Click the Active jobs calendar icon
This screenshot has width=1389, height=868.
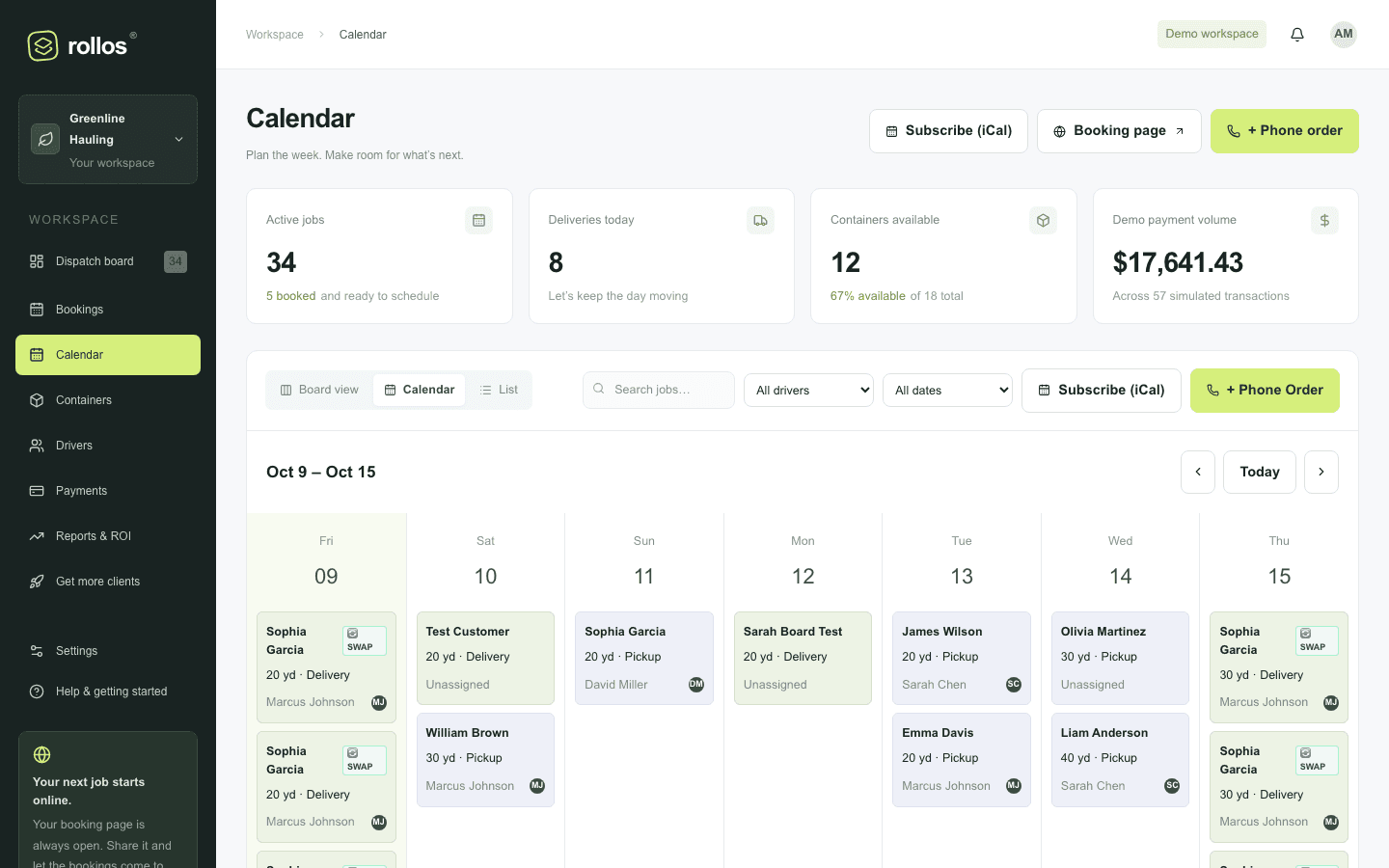(x=478, y=221)
